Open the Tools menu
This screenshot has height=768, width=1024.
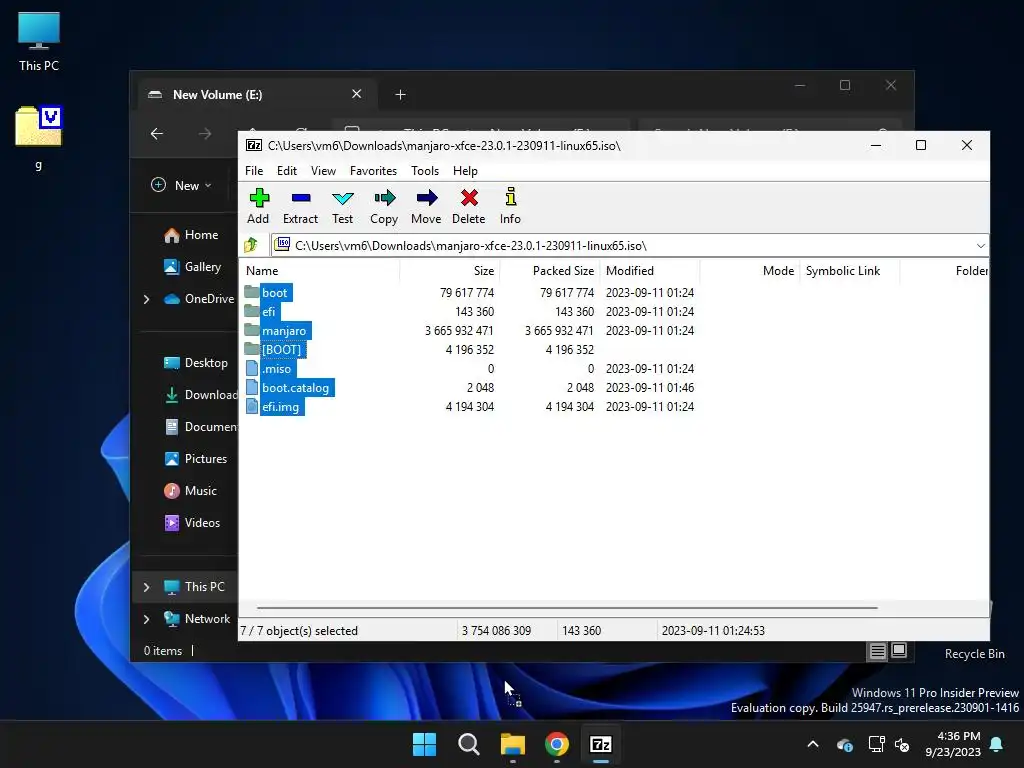click(x=424, y=170)
